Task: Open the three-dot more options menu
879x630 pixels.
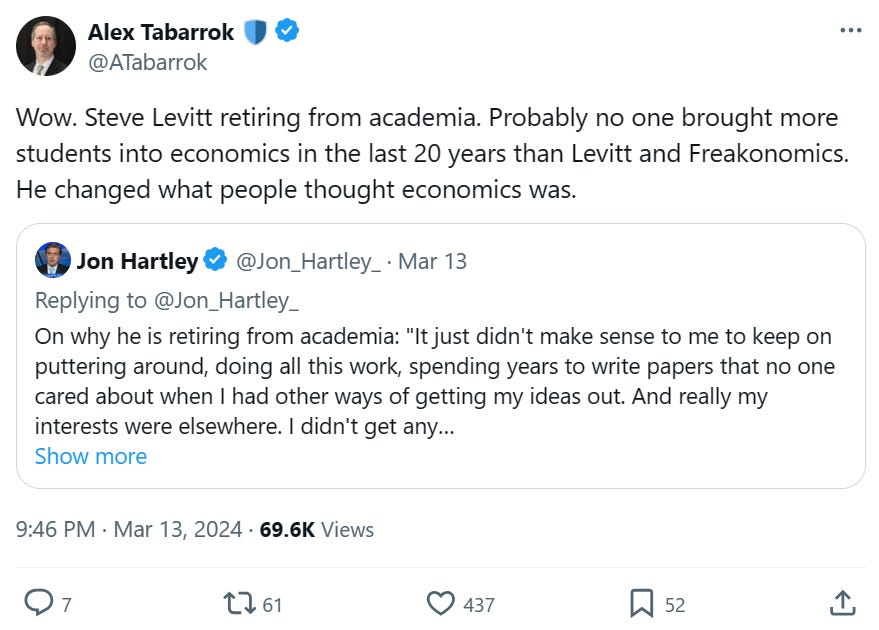Action: pos(850,30)
